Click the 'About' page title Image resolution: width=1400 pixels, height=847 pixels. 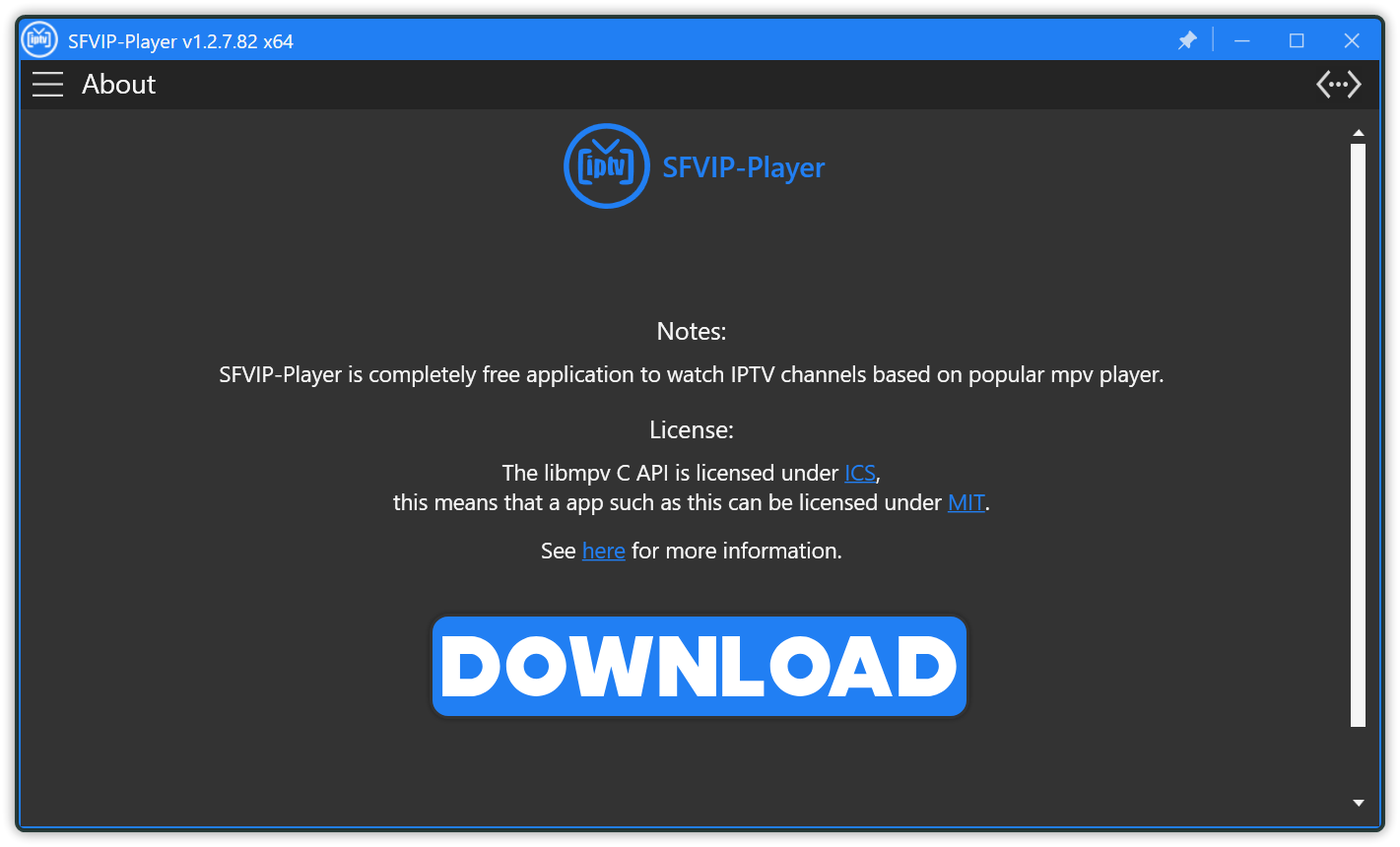click(x=119, y=85)
